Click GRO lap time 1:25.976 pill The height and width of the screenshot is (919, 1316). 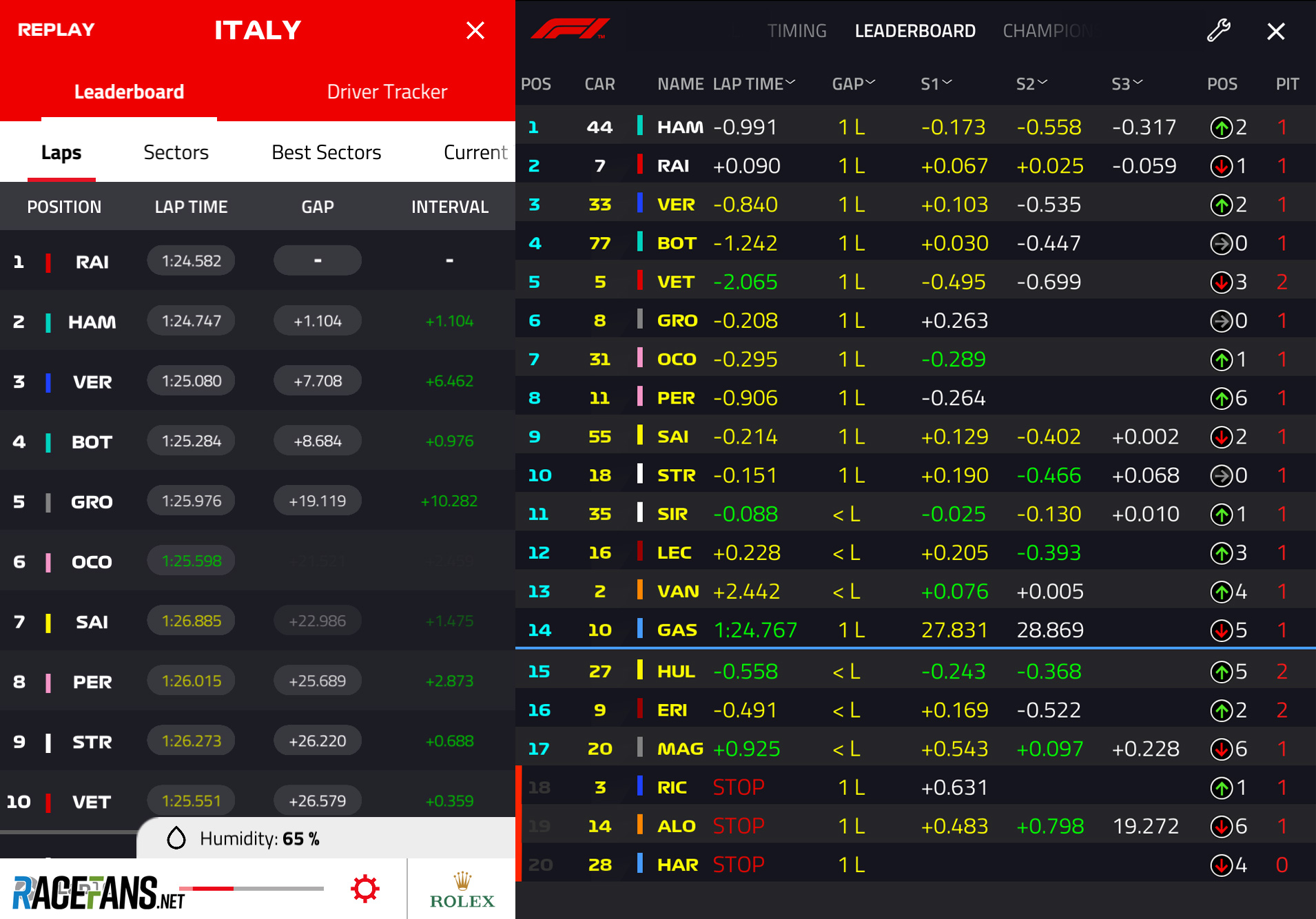coord(191,500)
